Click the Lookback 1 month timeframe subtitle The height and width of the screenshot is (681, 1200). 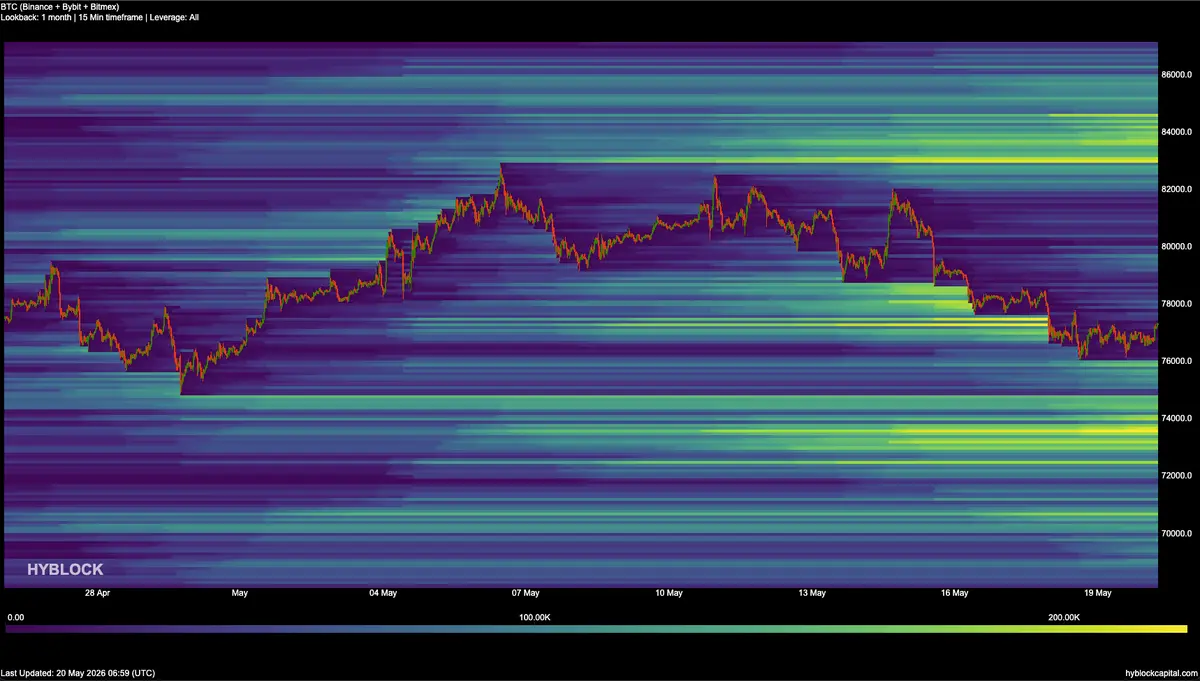(100, 17)
